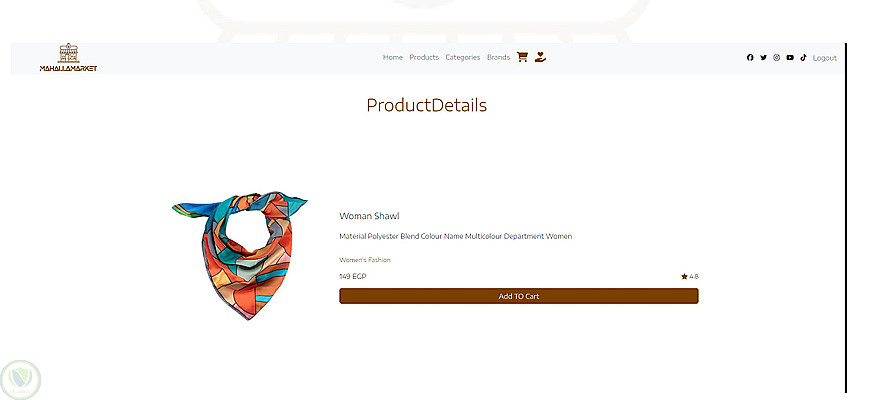872x400 pixels.
Task: Click the Woman Shawl product image
Action: tap(240, 255)
